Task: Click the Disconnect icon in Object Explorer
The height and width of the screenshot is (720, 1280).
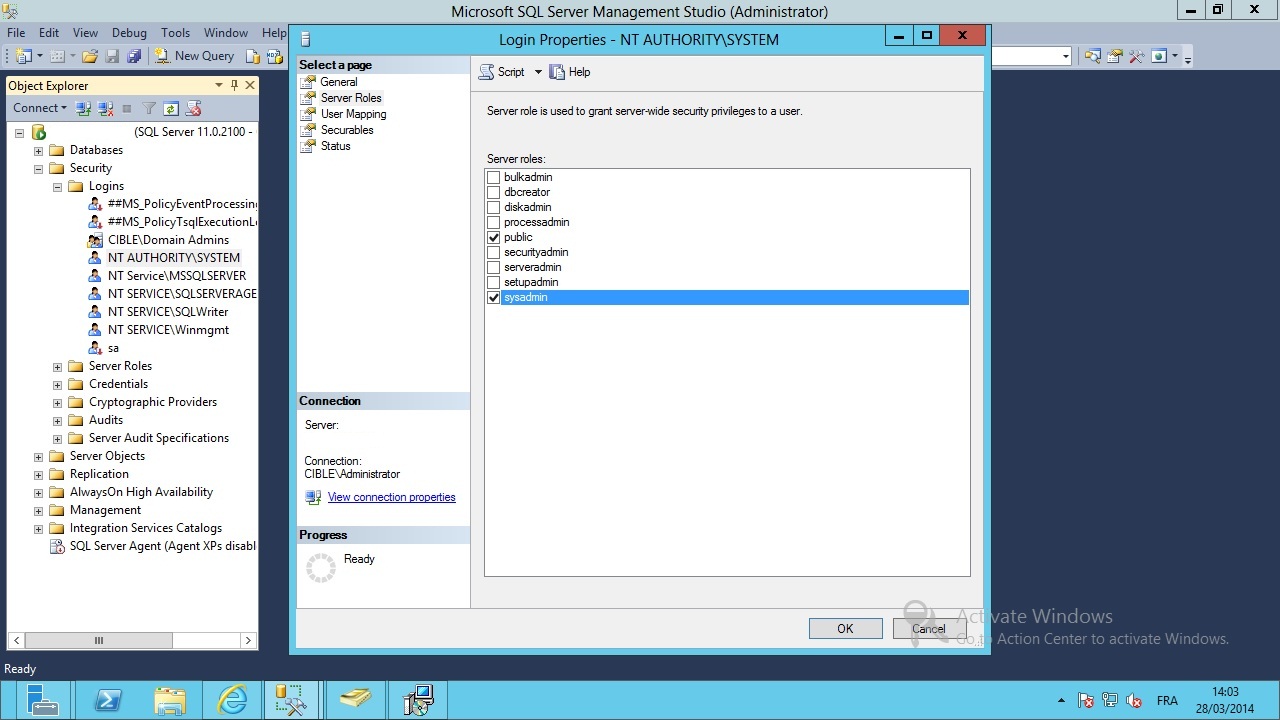Action: 103,108
